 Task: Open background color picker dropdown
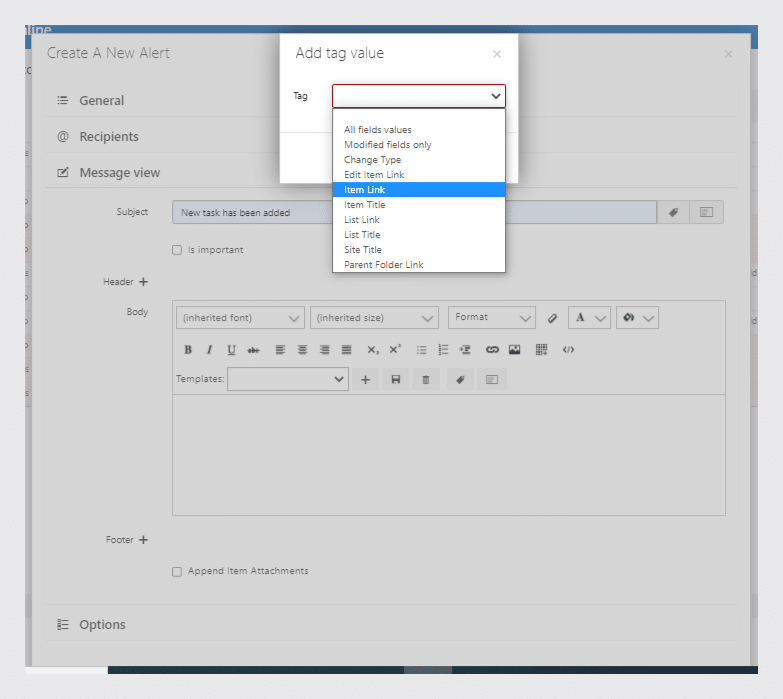tap(637, 318)
